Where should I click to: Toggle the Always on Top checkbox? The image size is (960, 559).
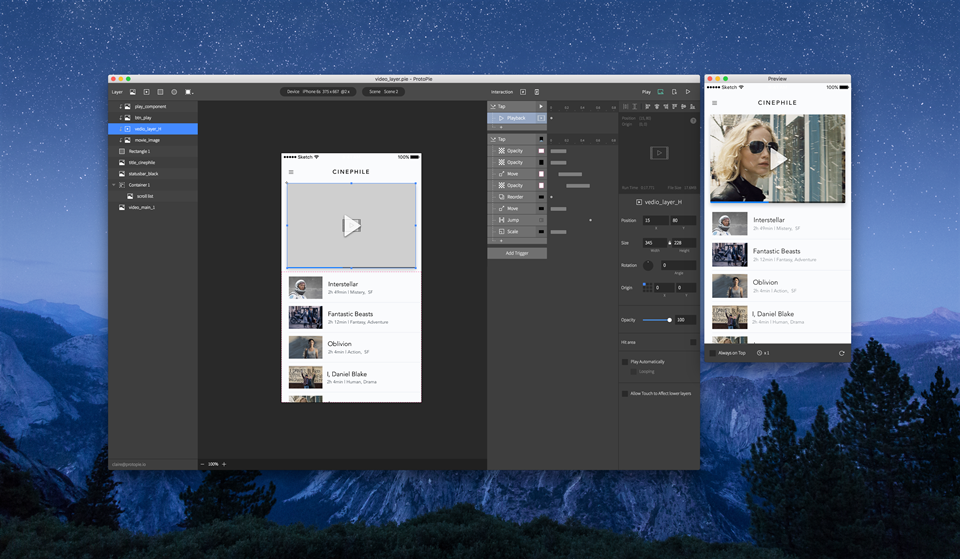[x=713, y=353]
